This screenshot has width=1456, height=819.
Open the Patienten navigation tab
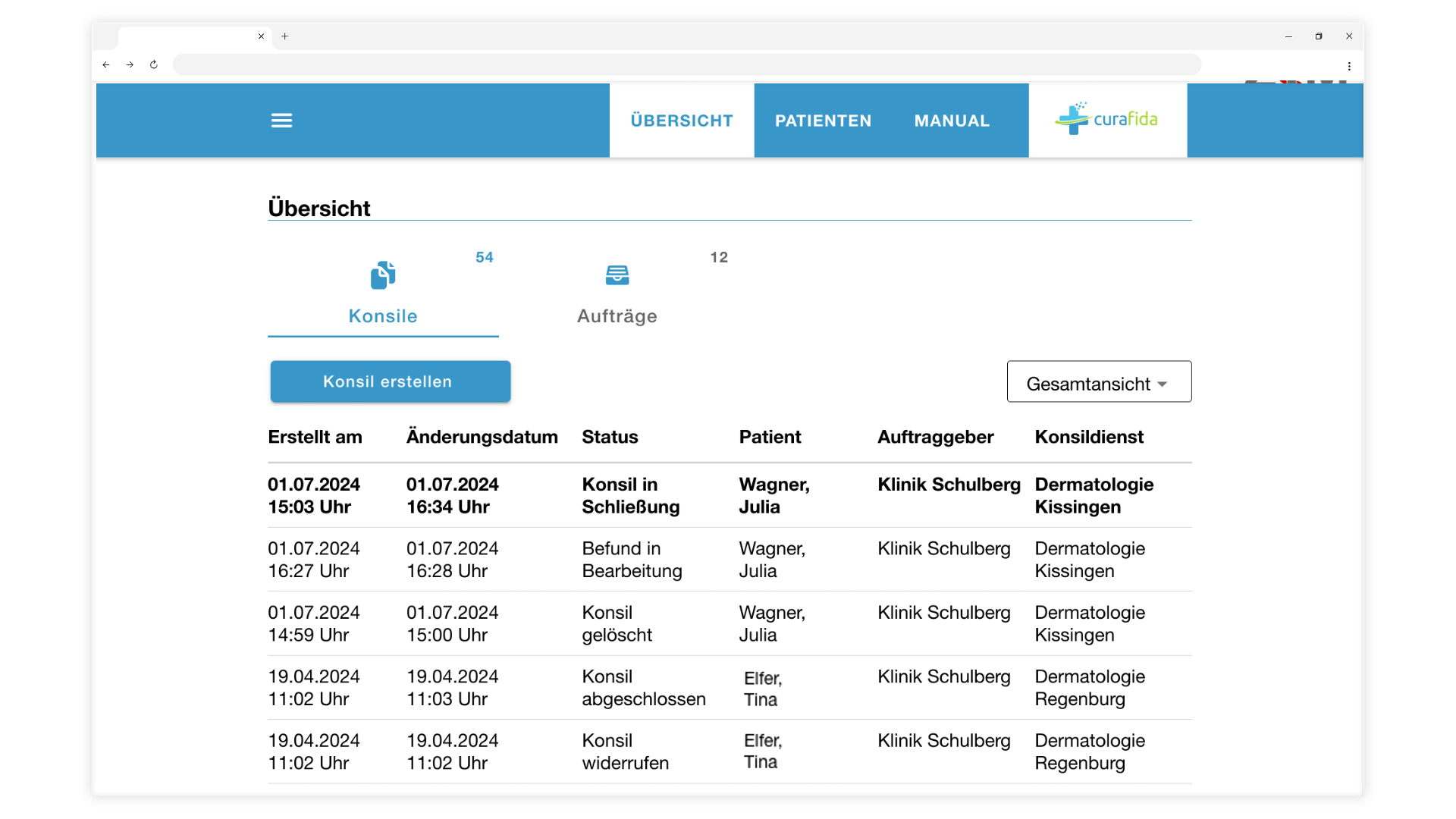tap(823, 121)
